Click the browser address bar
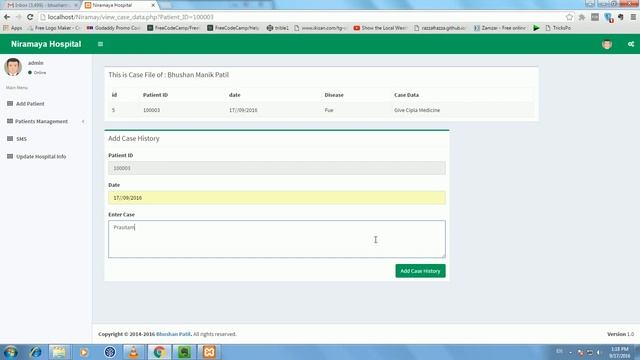Image resolution: width=640 pixels, height=360 pixels. point(301,17)
